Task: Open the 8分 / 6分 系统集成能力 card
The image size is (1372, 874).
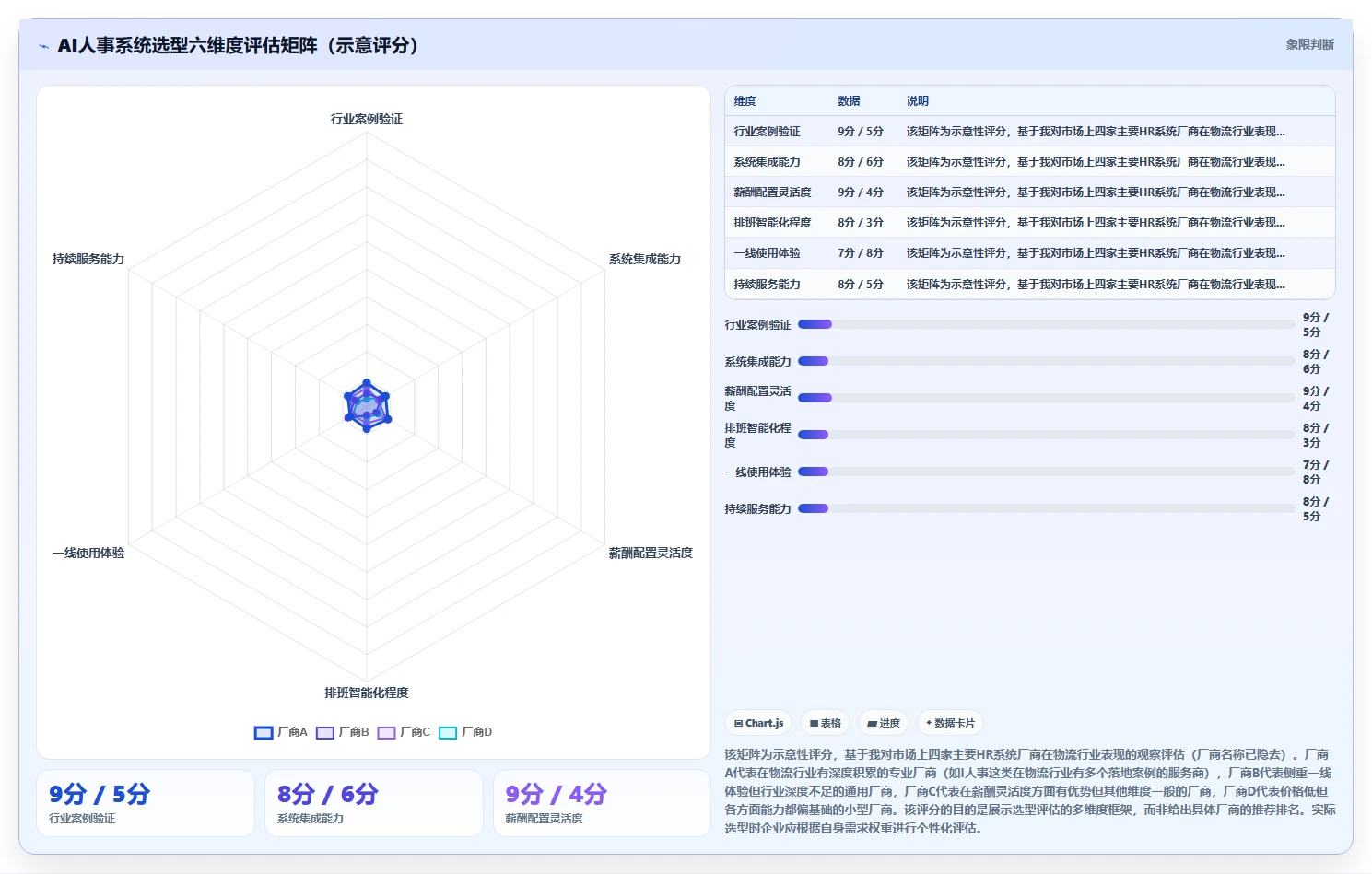Action: [x=374, y=803]
